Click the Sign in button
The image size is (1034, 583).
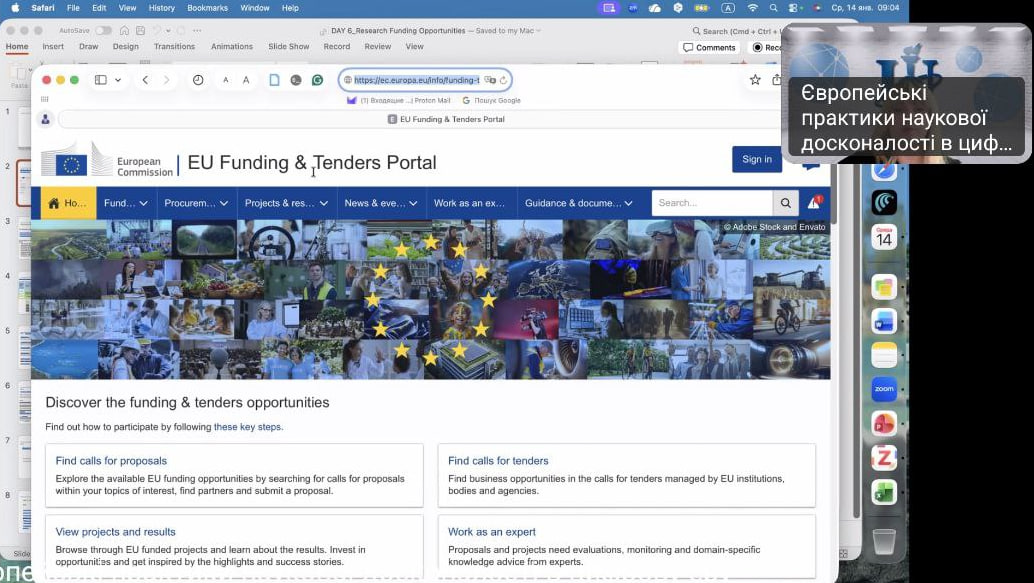[756, 160]
